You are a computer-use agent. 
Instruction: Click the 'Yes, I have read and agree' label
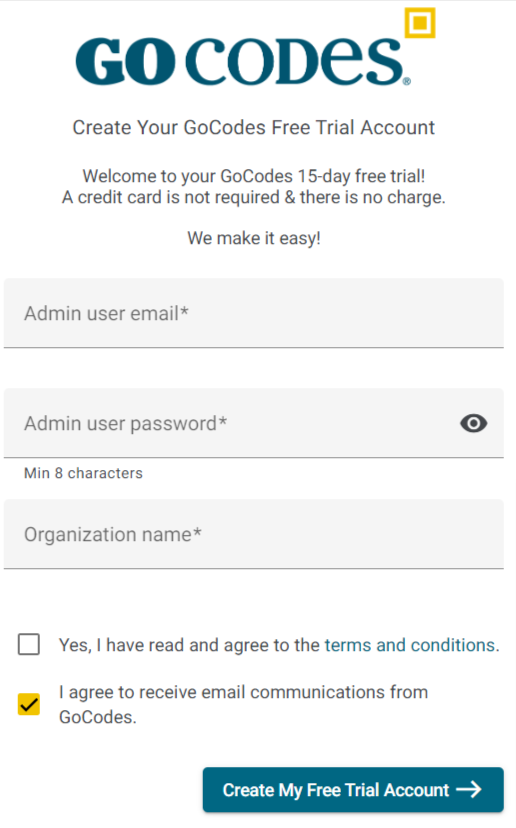(189, 645)
